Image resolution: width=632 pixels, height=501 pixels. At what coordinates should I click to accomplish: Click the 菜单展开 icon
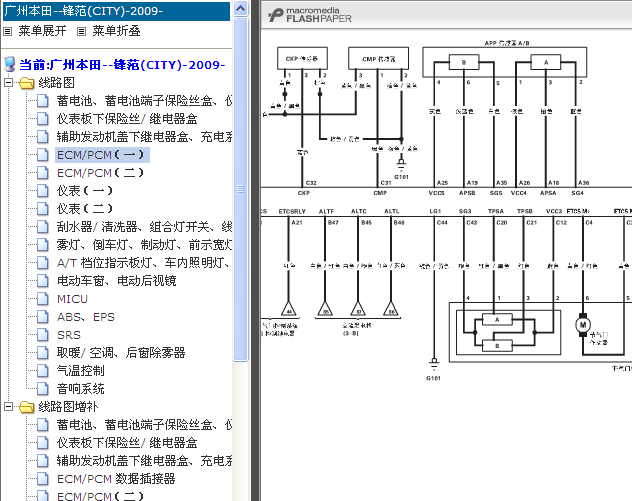(x=7, y=31)
